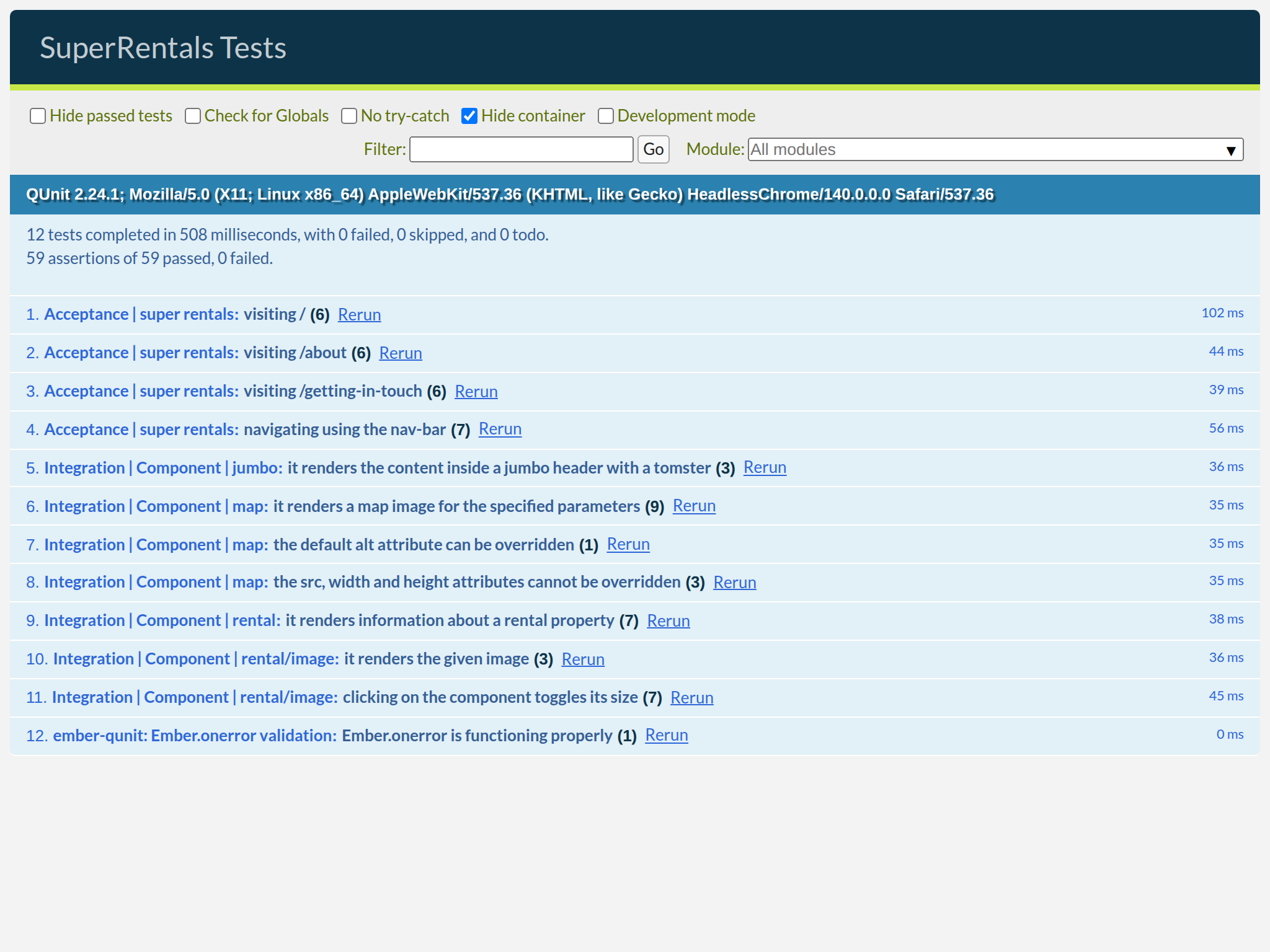Enable Development mode
Image resolution: width=1270 pixels, height=952 pixels.
tap(606, 116)
